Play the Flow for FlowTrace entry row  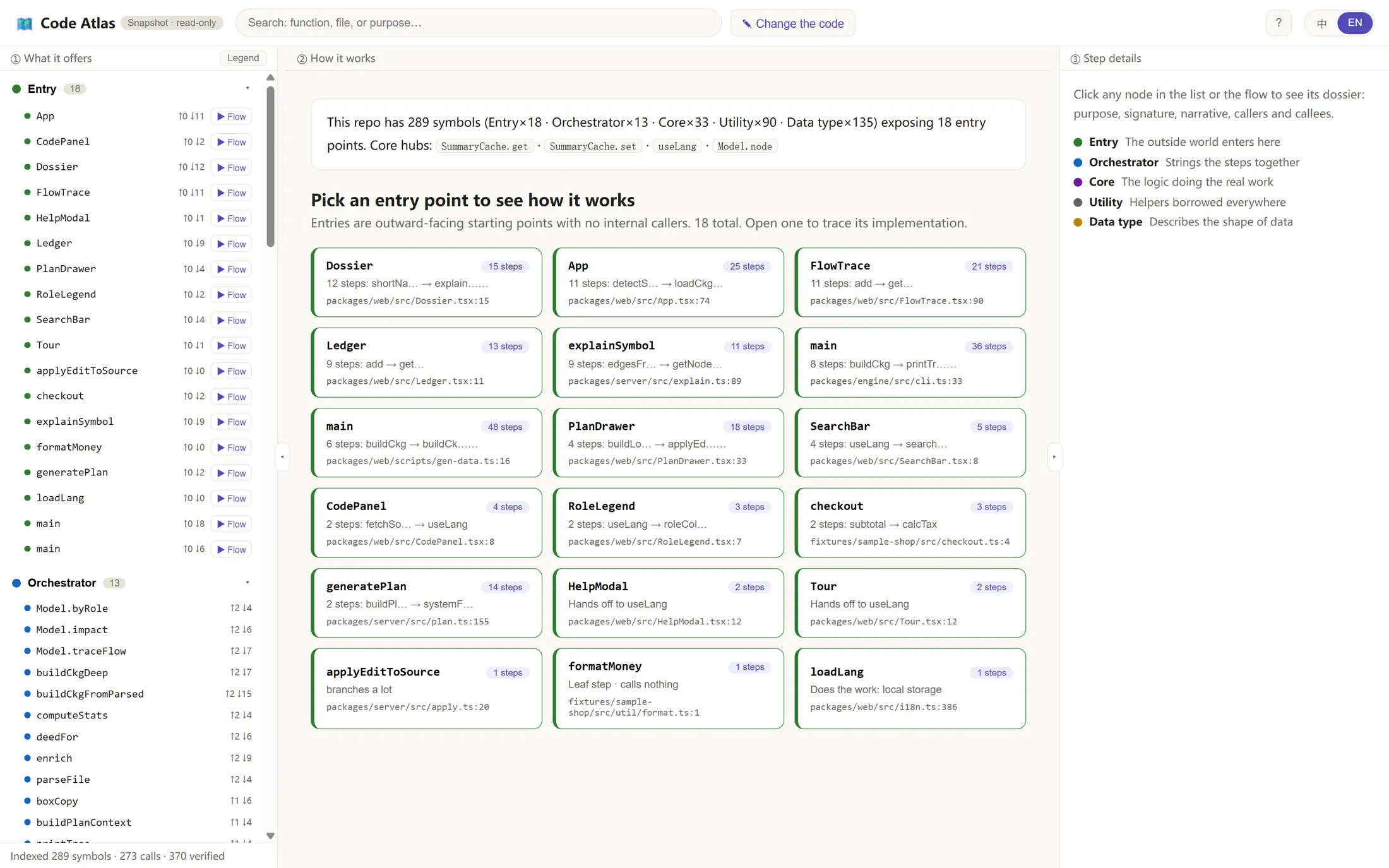tap(231, 193)
